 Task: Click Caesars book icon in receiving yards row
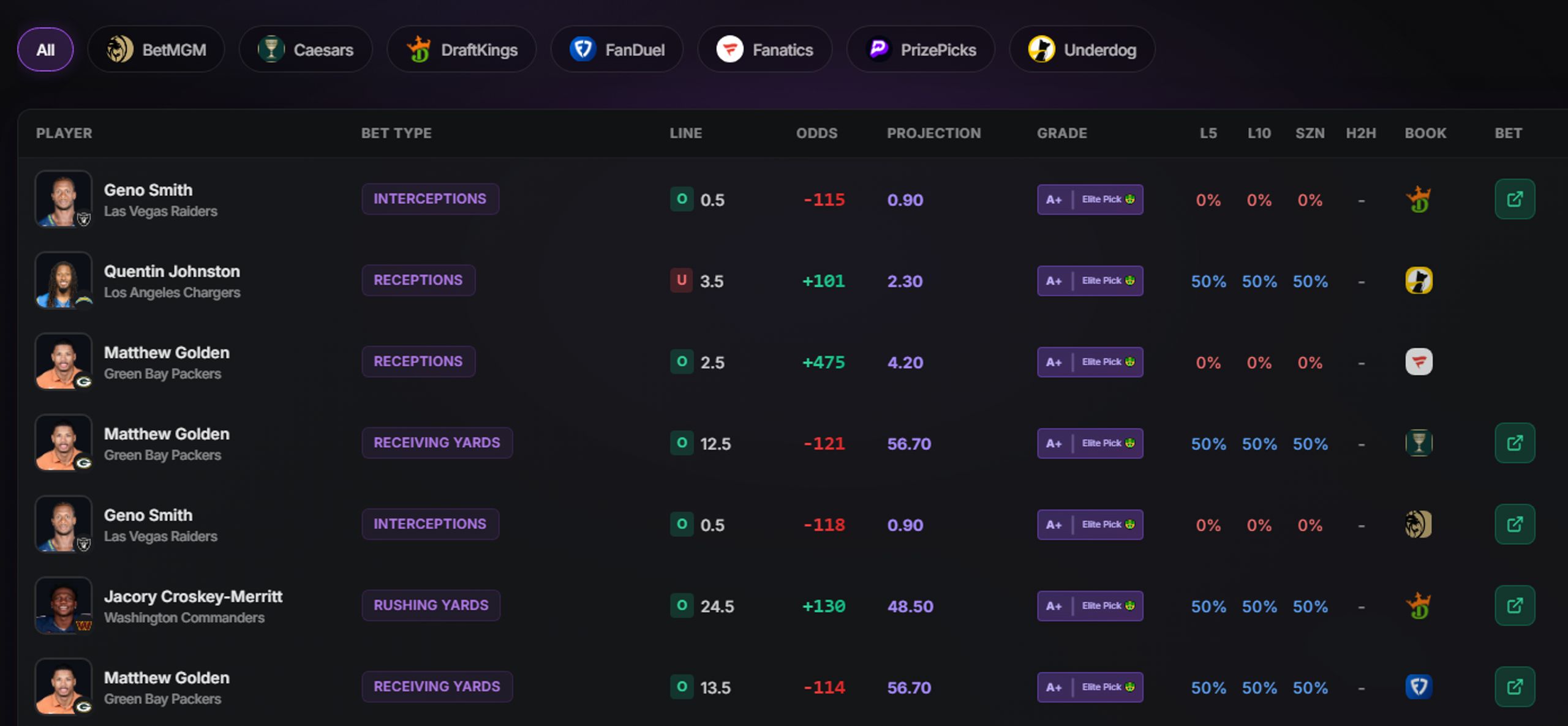coord(1419,443)
